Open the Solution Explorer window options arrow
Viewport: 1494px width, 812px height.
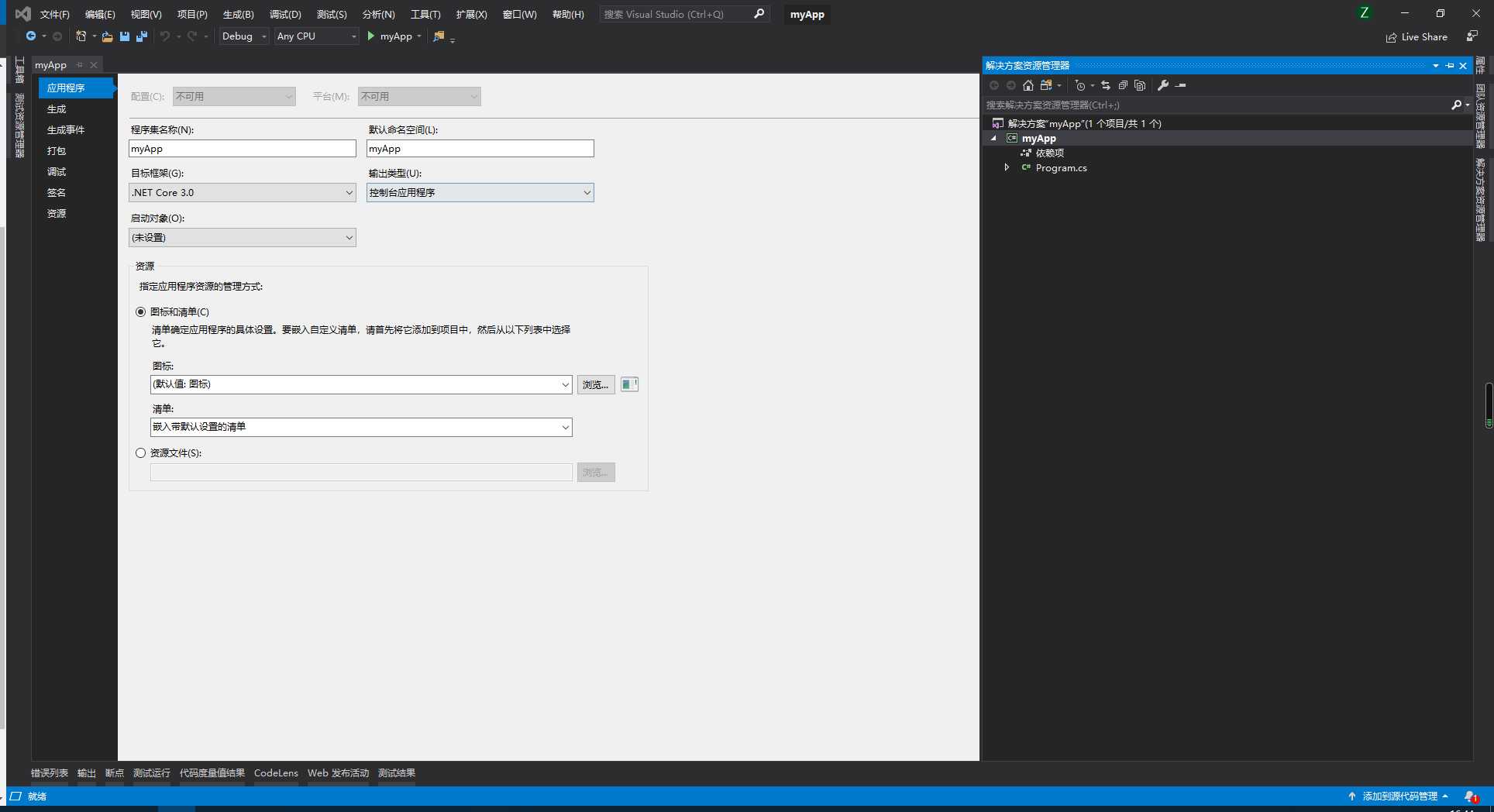(x=1436, y=66)
